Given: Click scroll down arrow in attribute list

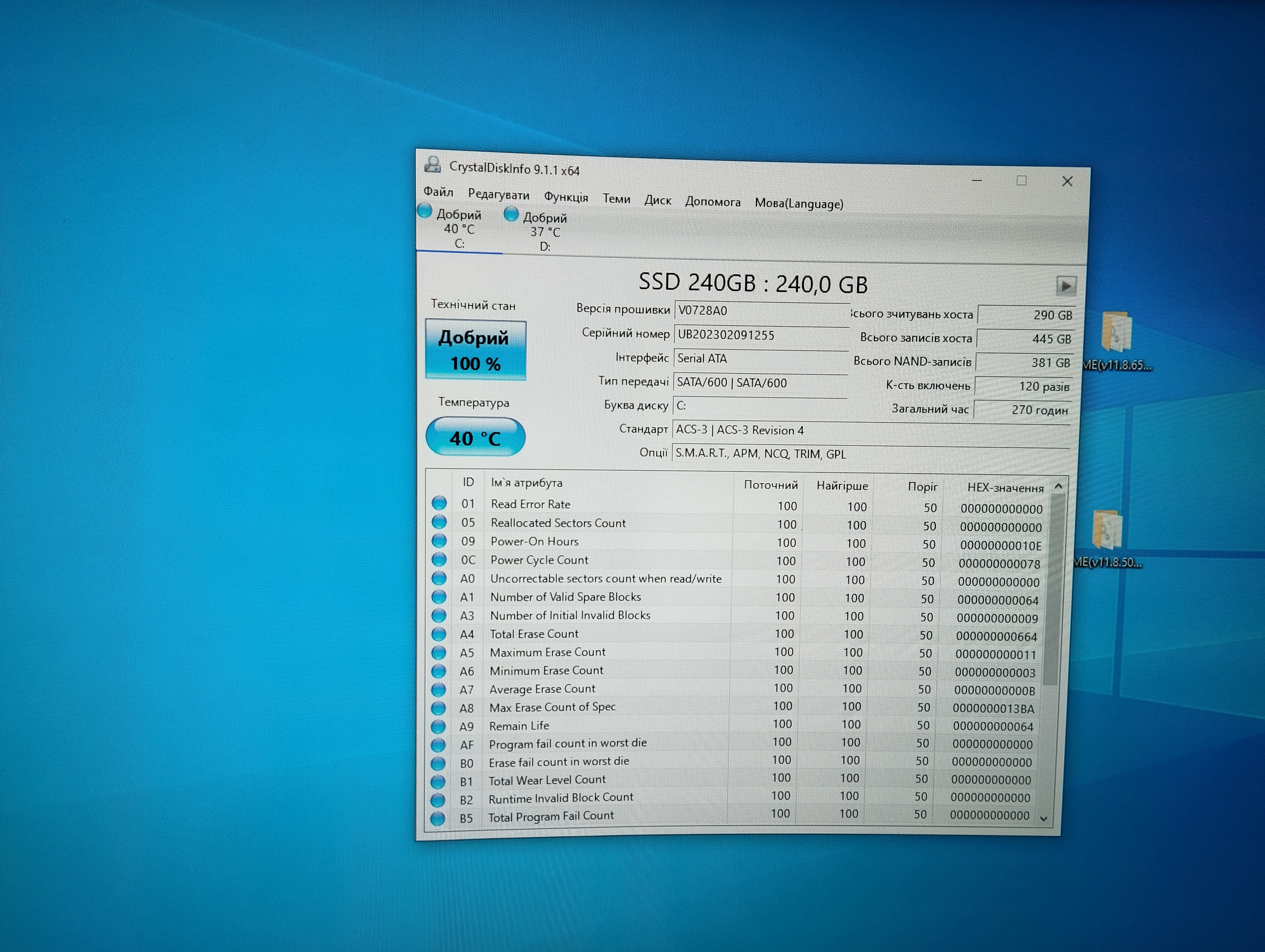Looking at the screenshot, I should coord(1044,819).
